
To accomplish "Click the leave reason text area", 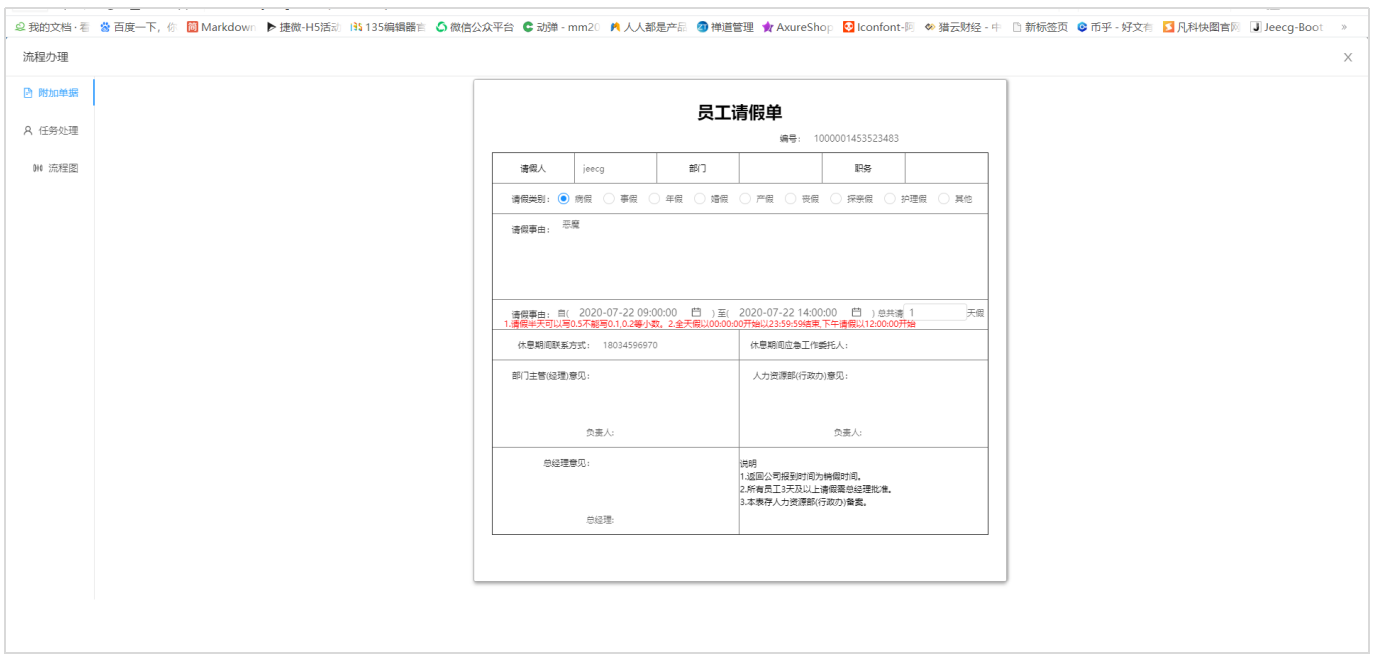I will point(770,256).
